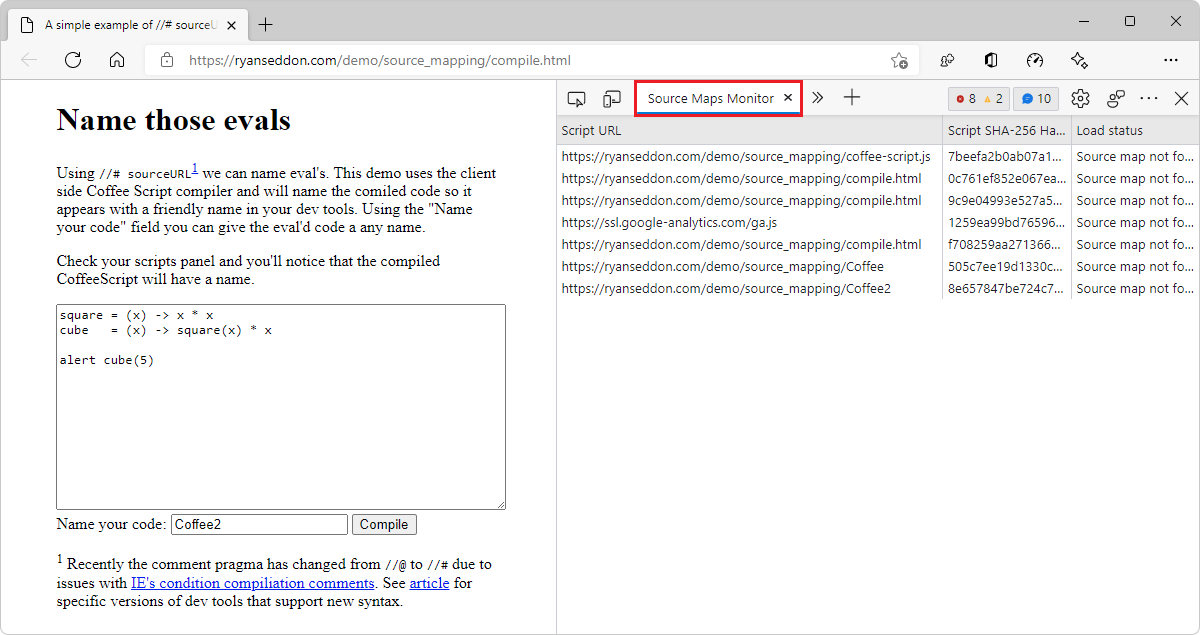This screenshot has height=635, width=1200.
Task: Select the inspect element tool in DevTools
Action: click(x=576, y=98)
